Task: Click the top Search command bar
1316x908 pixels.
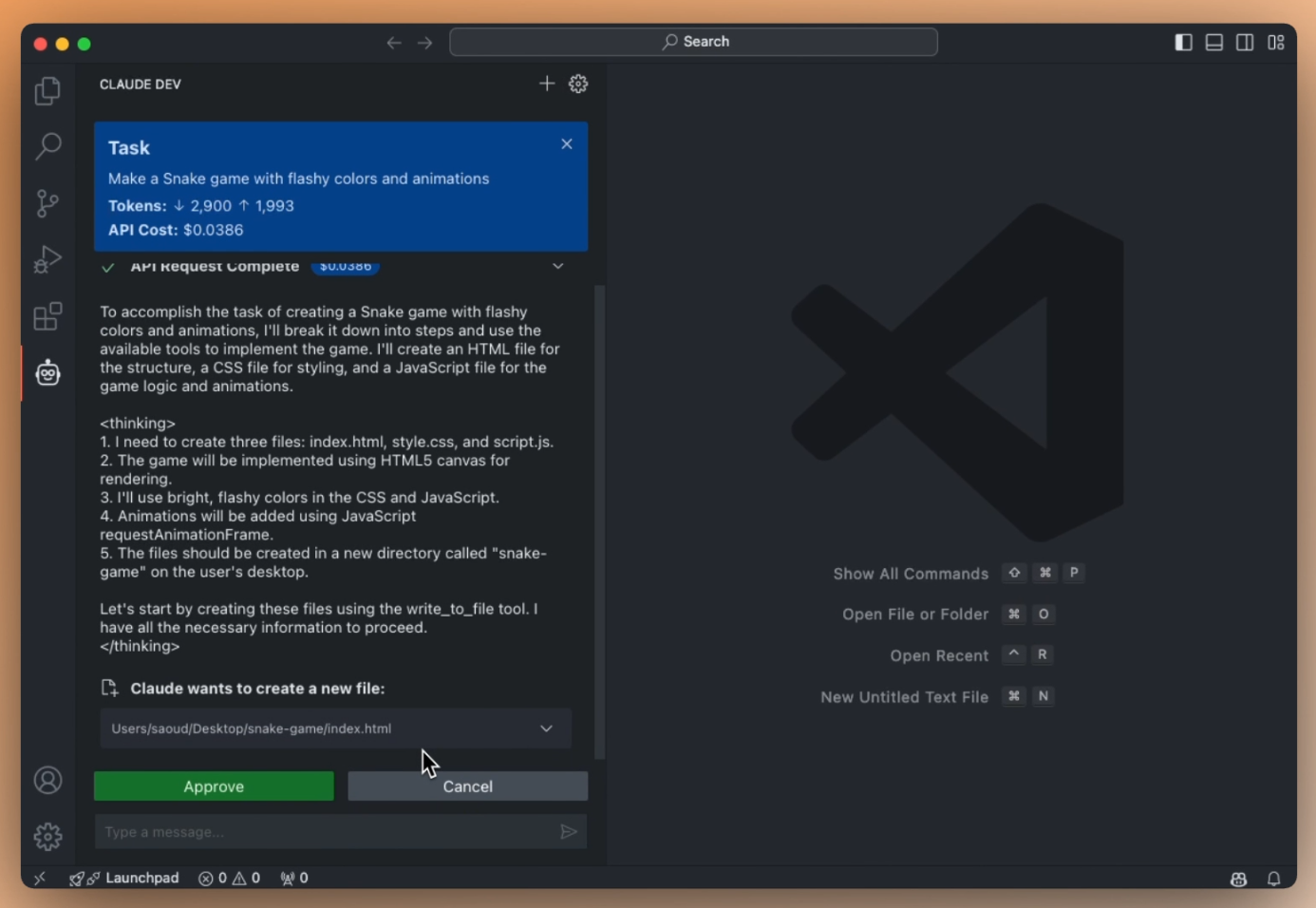Action: click(693, 42)
